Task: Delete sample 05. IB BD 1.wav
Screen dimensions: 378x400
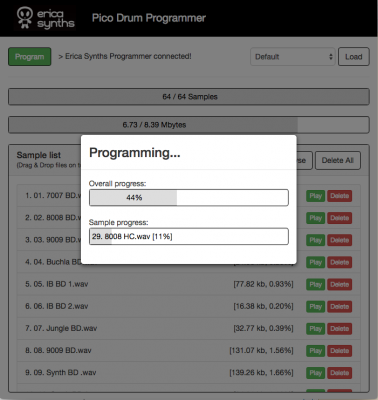Action: [x=339, y=284]
